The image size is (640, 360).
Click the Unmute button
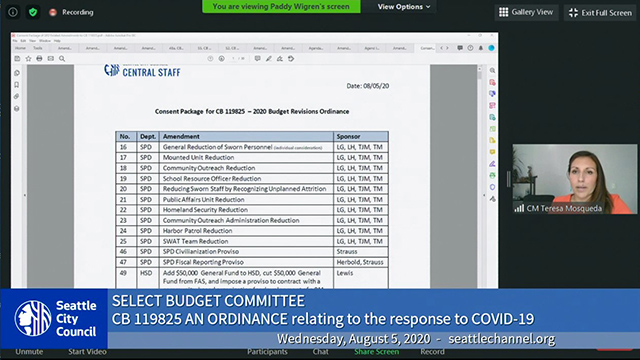click(x=29, y=351)
